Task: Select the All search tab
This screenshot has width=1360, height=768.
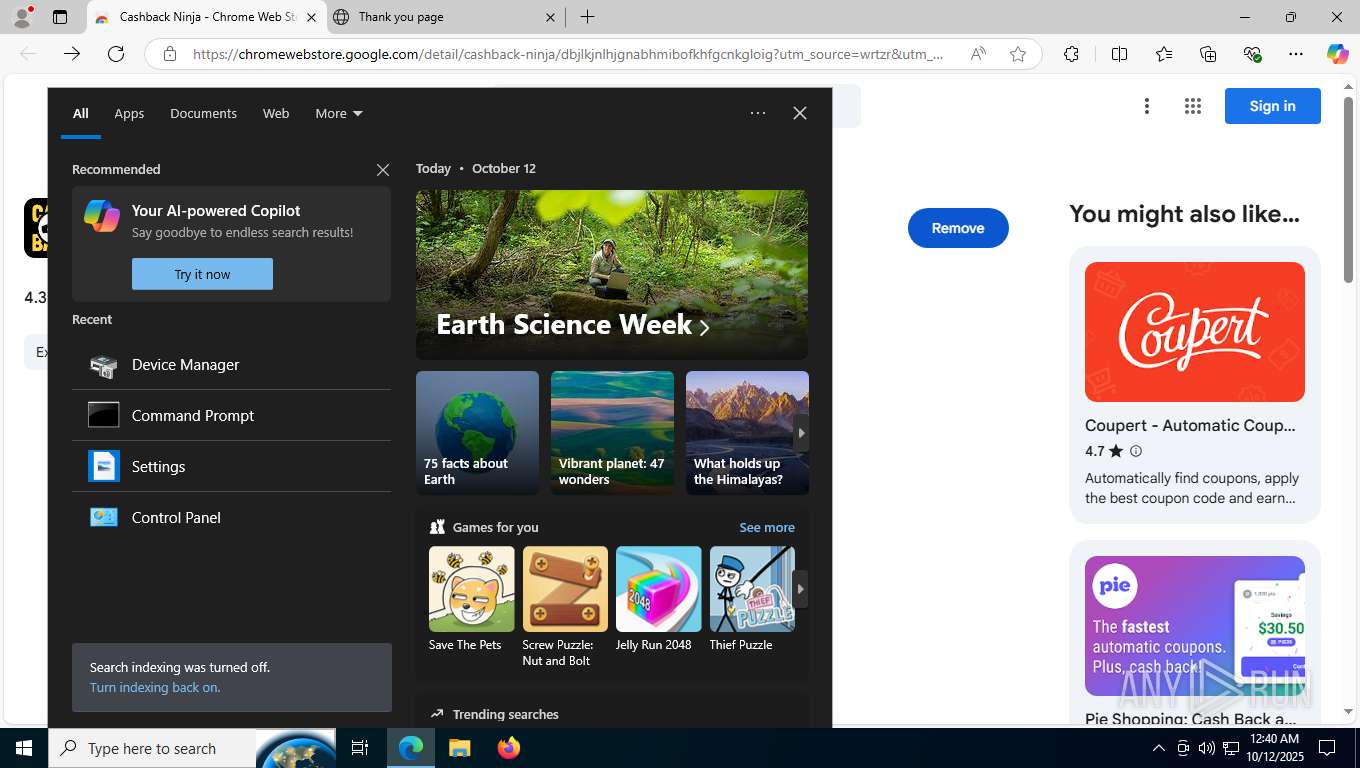Action: [81, 113]
